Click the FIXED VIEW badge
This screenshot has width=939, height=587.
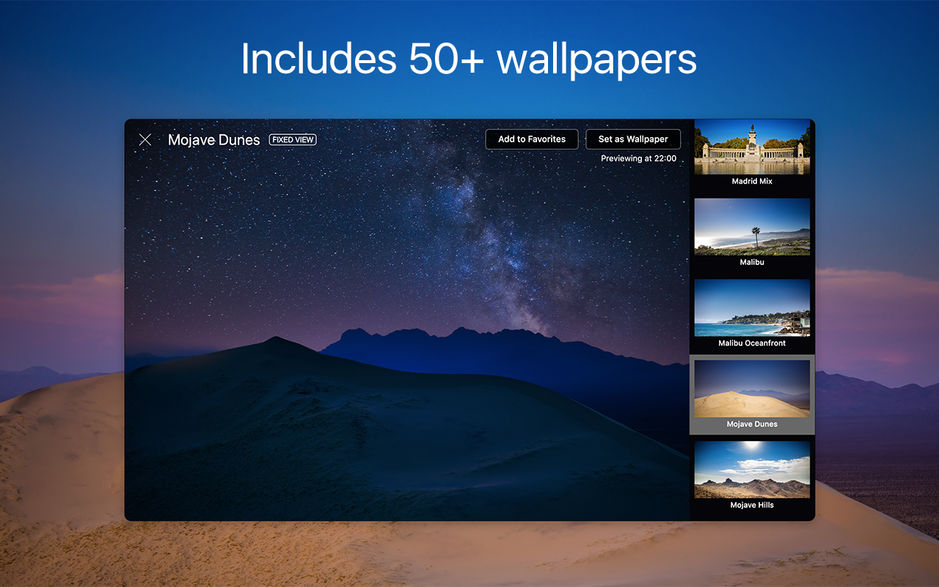click(x=291, y=140)
